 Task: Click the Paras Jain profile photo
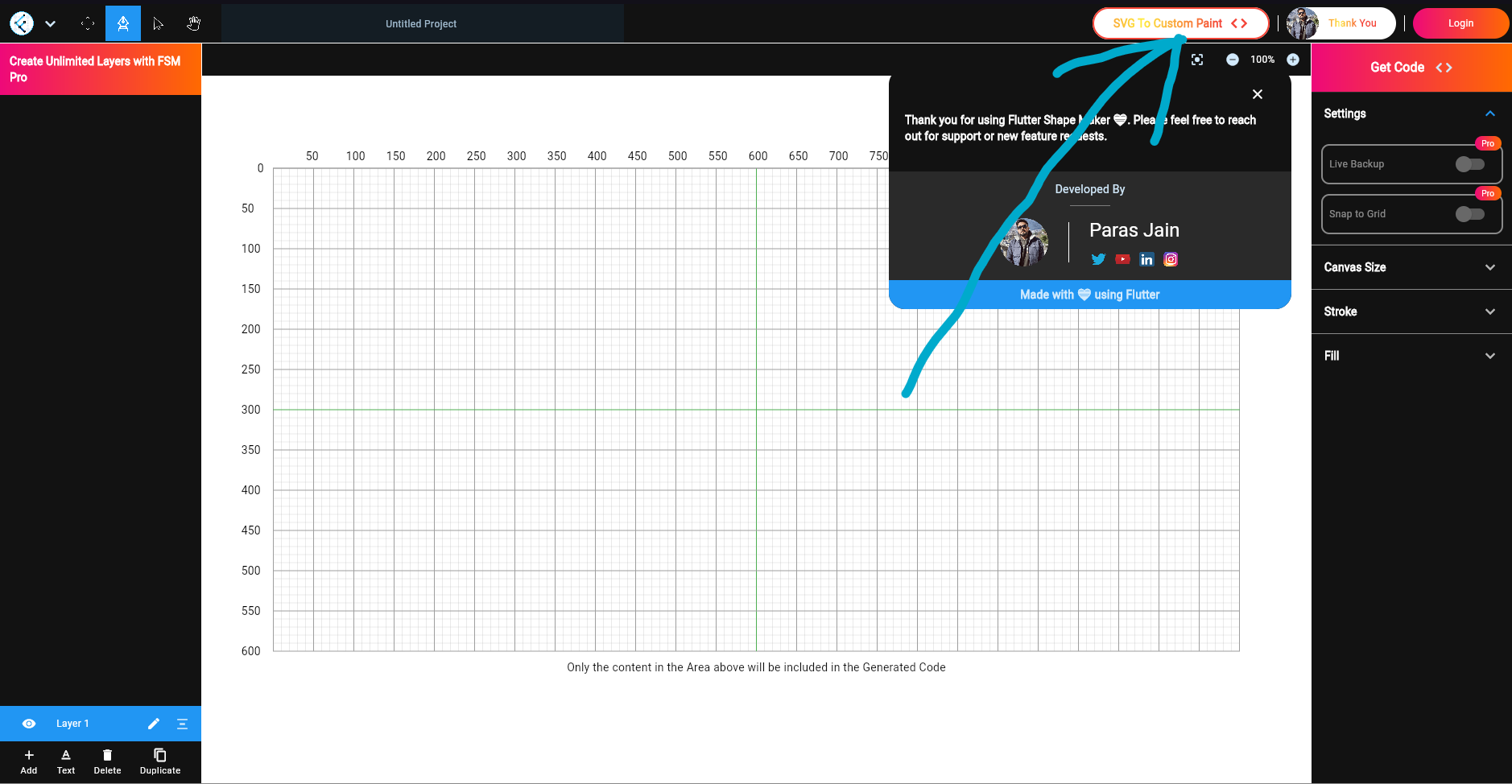(1024, 241)
